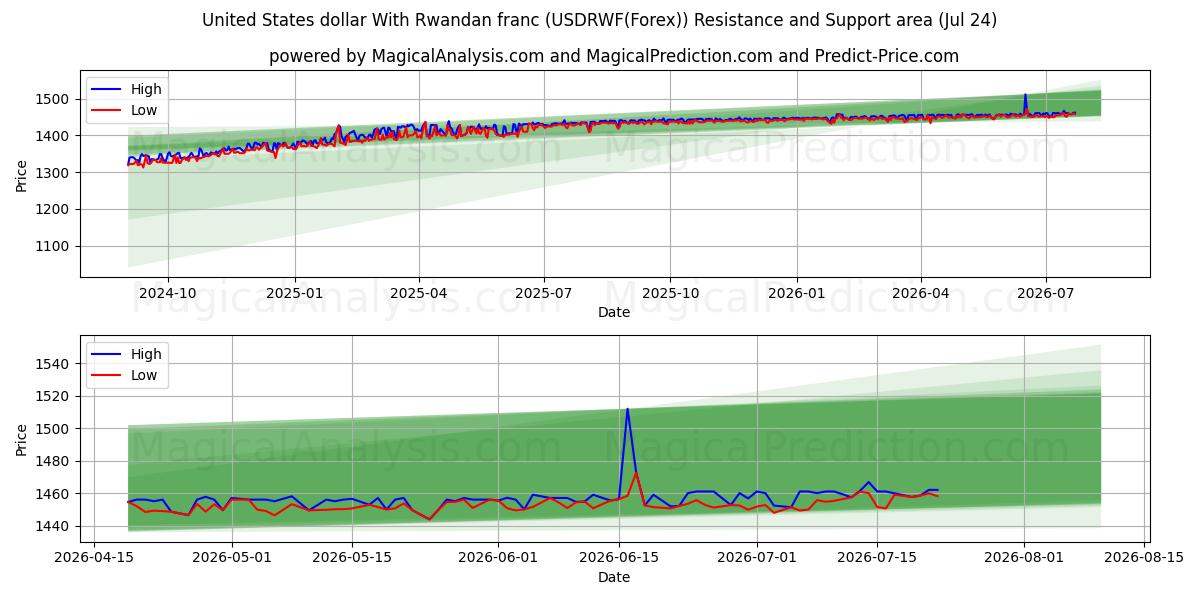Click the 'Price' y-axis label of the lower chart
1200x600 pixels.
[x=22, y=439]
